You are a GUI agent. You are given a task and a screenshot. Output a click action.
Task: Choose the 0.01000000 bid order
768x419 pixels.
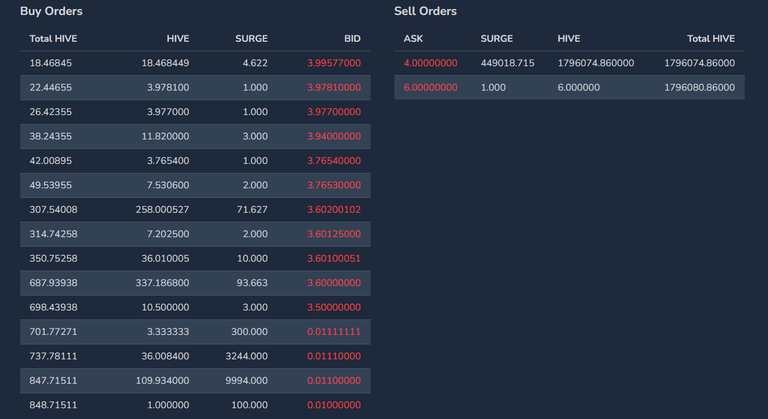click(195, 405)
